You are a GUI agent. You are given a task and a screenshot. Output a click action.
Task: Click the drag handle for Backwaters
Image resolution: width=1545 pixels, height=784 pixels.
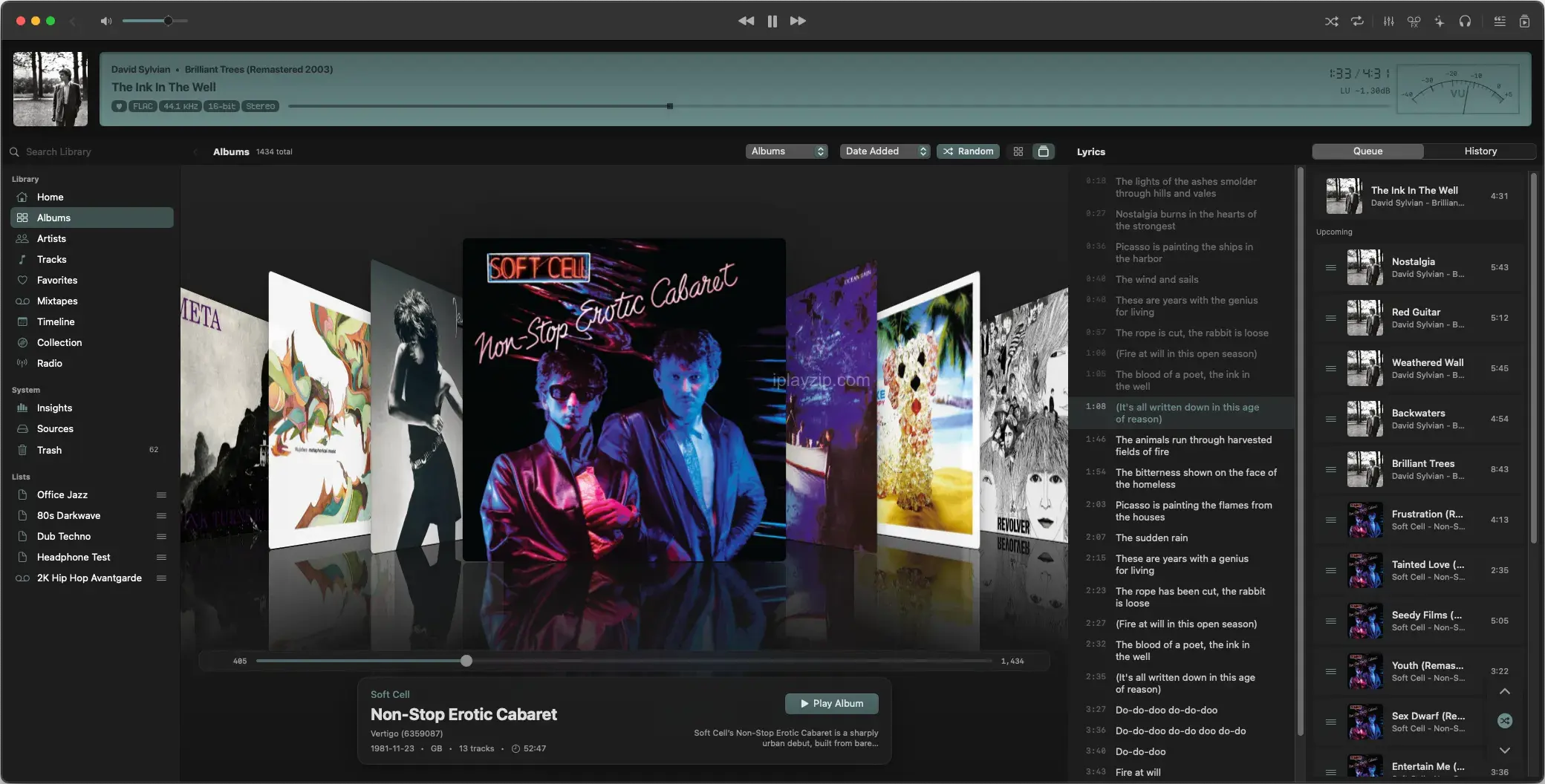click(1331, 419)
